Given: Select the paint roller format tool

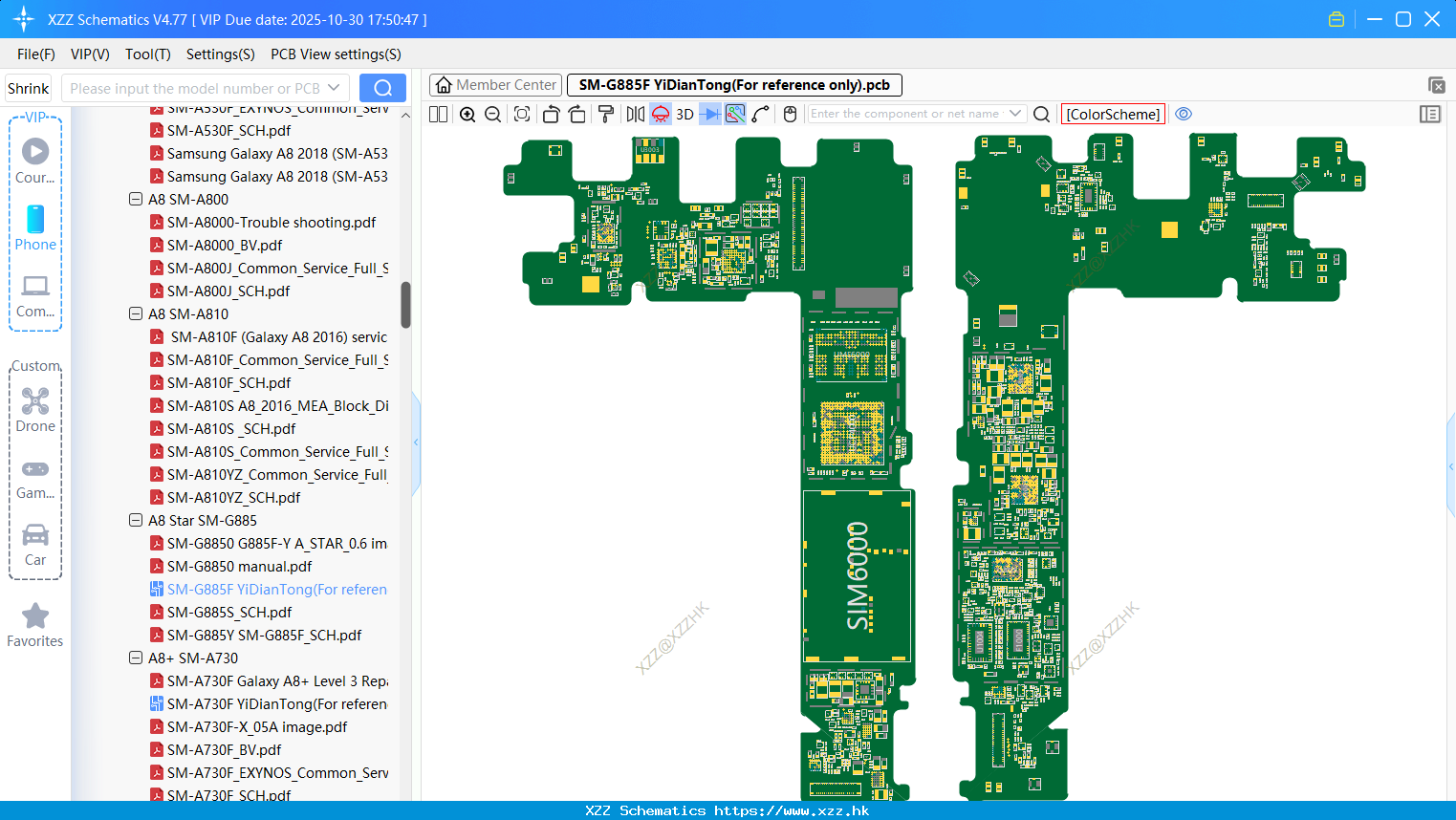Looking at the screenshot, I should click(x=605, y=114).
